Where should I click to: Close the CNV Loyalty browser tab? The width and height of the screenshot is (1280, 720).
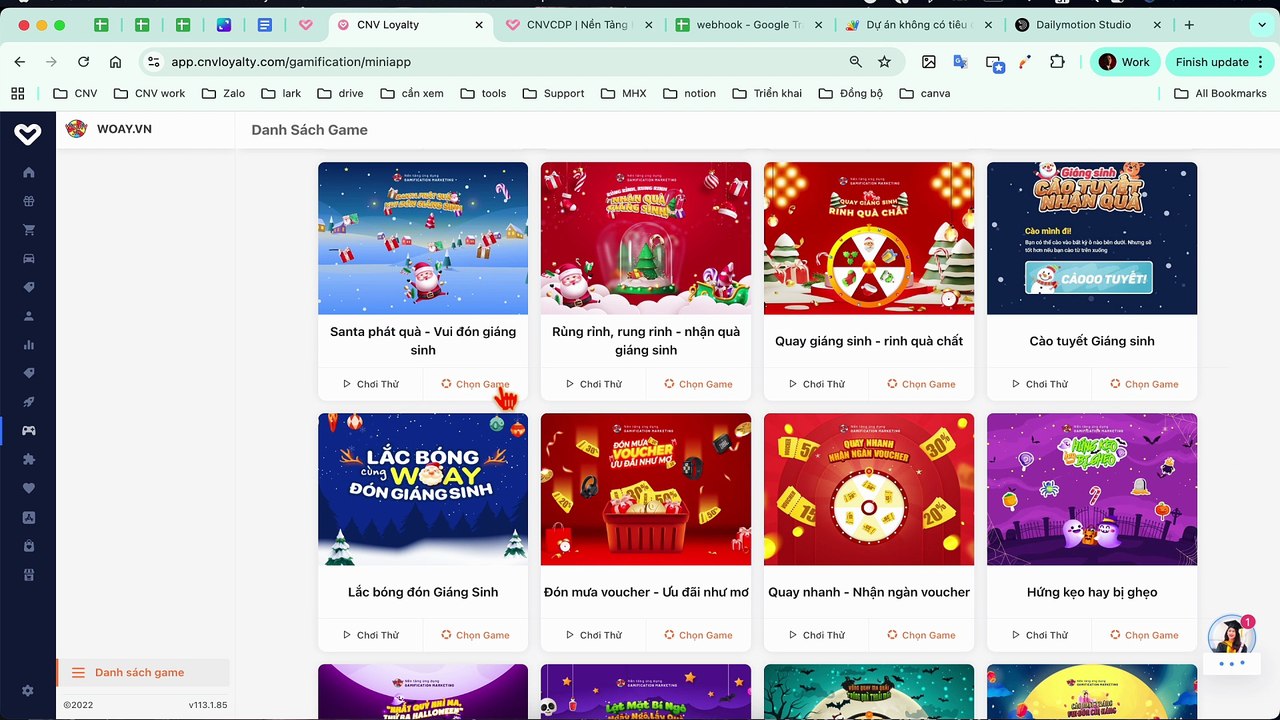479,25
